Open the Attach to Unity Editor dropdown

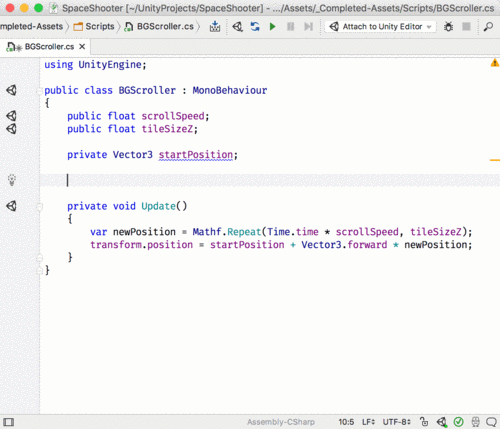point(381,27)
